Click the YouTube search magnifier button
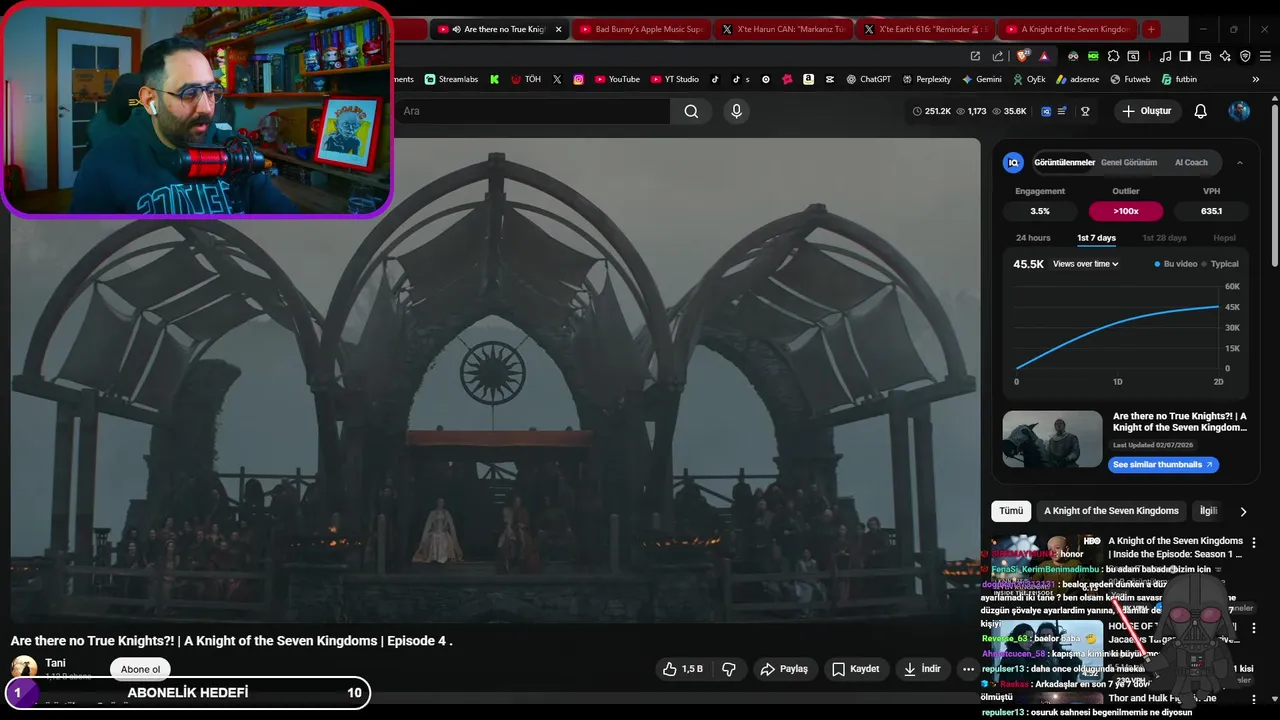The height and width of the screenshot is (720, 1280). tap(691, 111)
